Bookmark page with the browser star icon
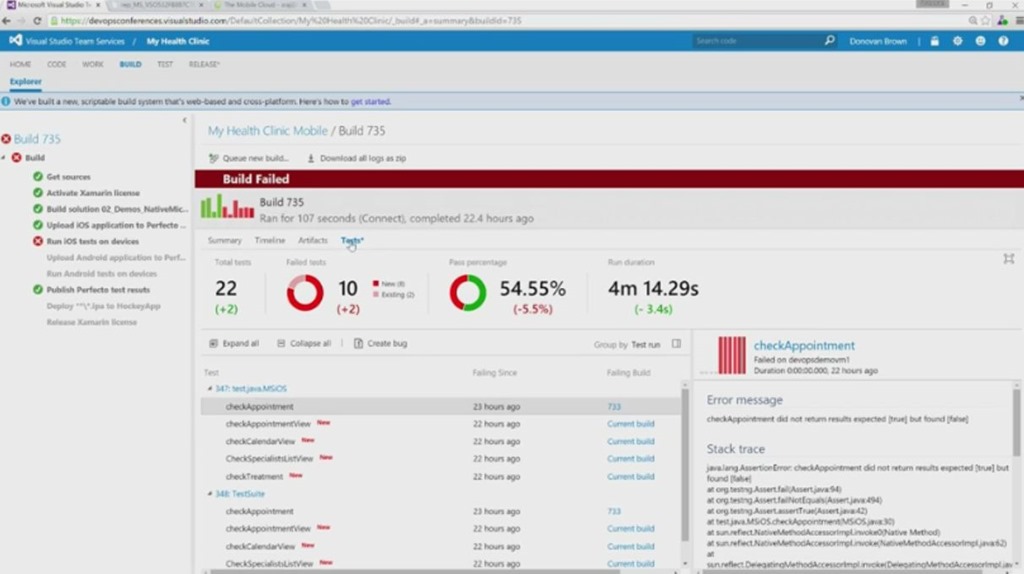The width and height of the screenshot is (1024, 574). (986, 20)
